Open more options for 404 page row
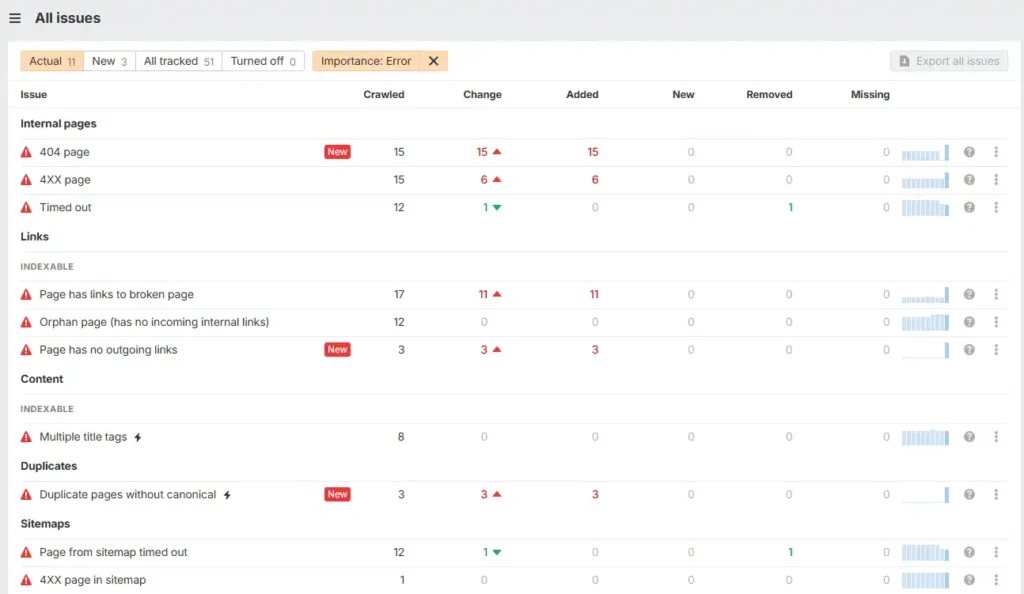Image resolution: width=1024 pixels, height=594 pixels. [996, 152]
